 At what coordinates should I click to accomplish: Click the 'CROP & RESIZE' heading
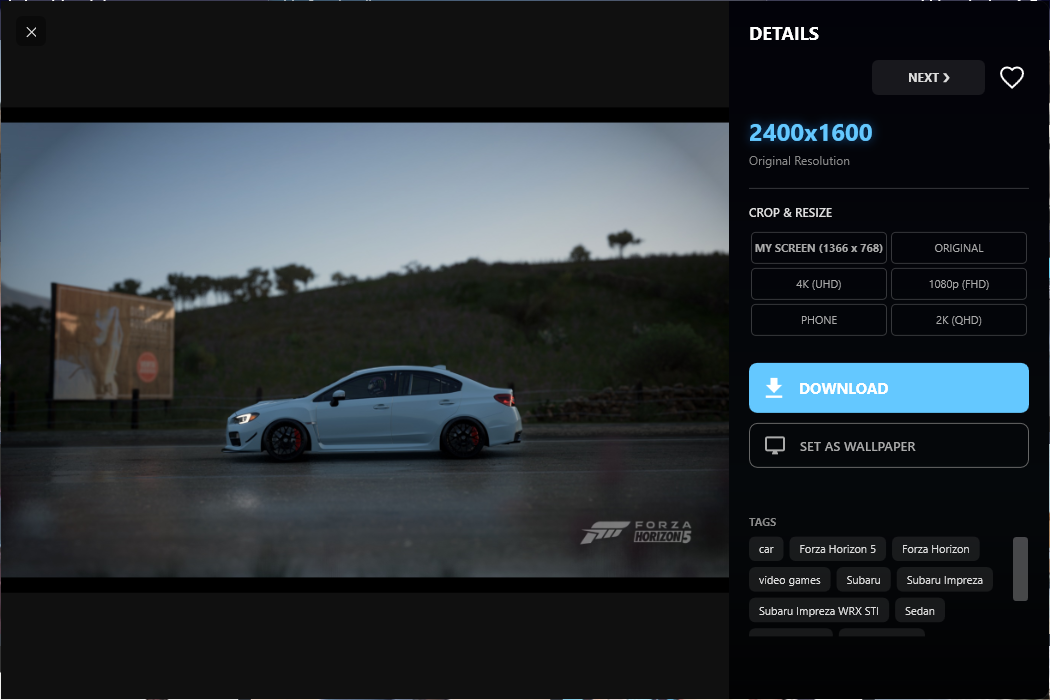[x=790, y=212]
